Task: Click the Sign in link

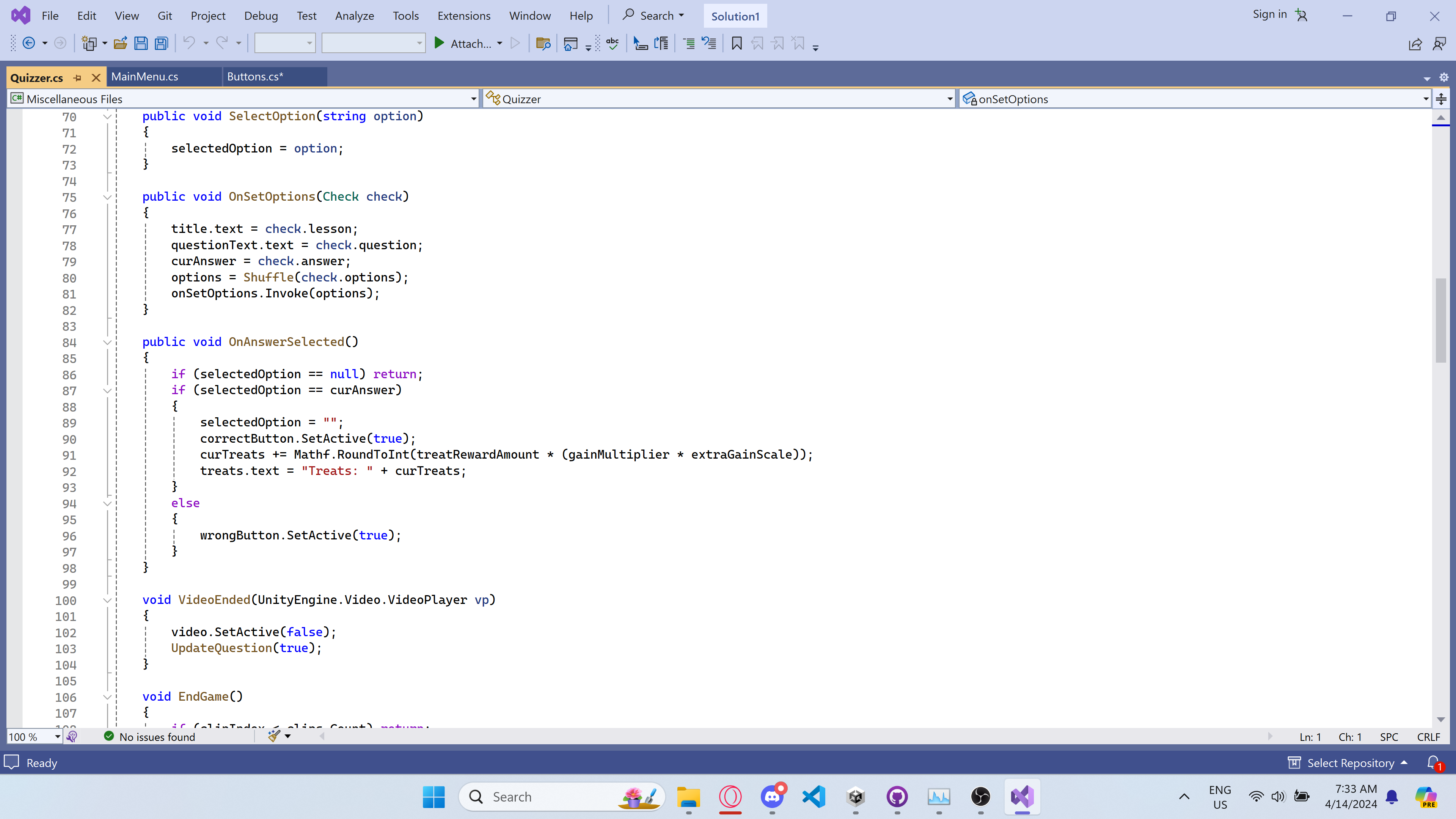Action: 1269,15
